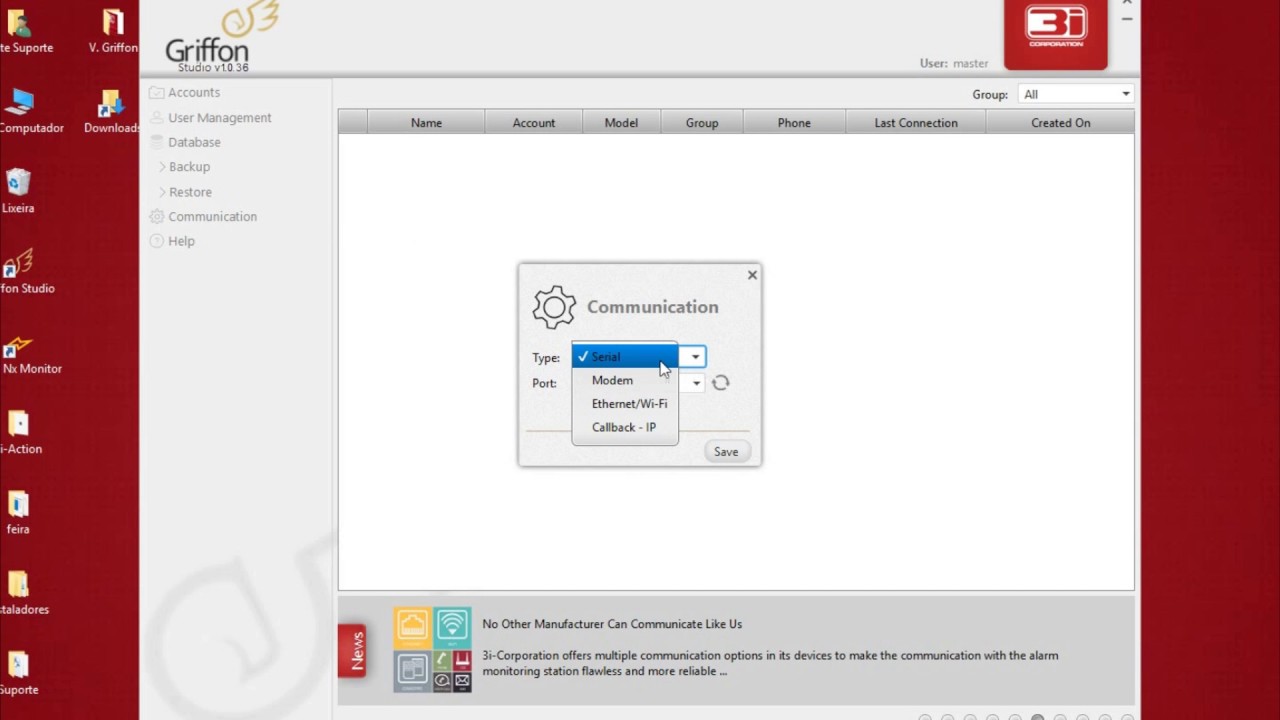Open the news communication icons thumbnail
The height and width of the screenshot is (720, 1280).
pyautogui.click(x=432, y=650)
